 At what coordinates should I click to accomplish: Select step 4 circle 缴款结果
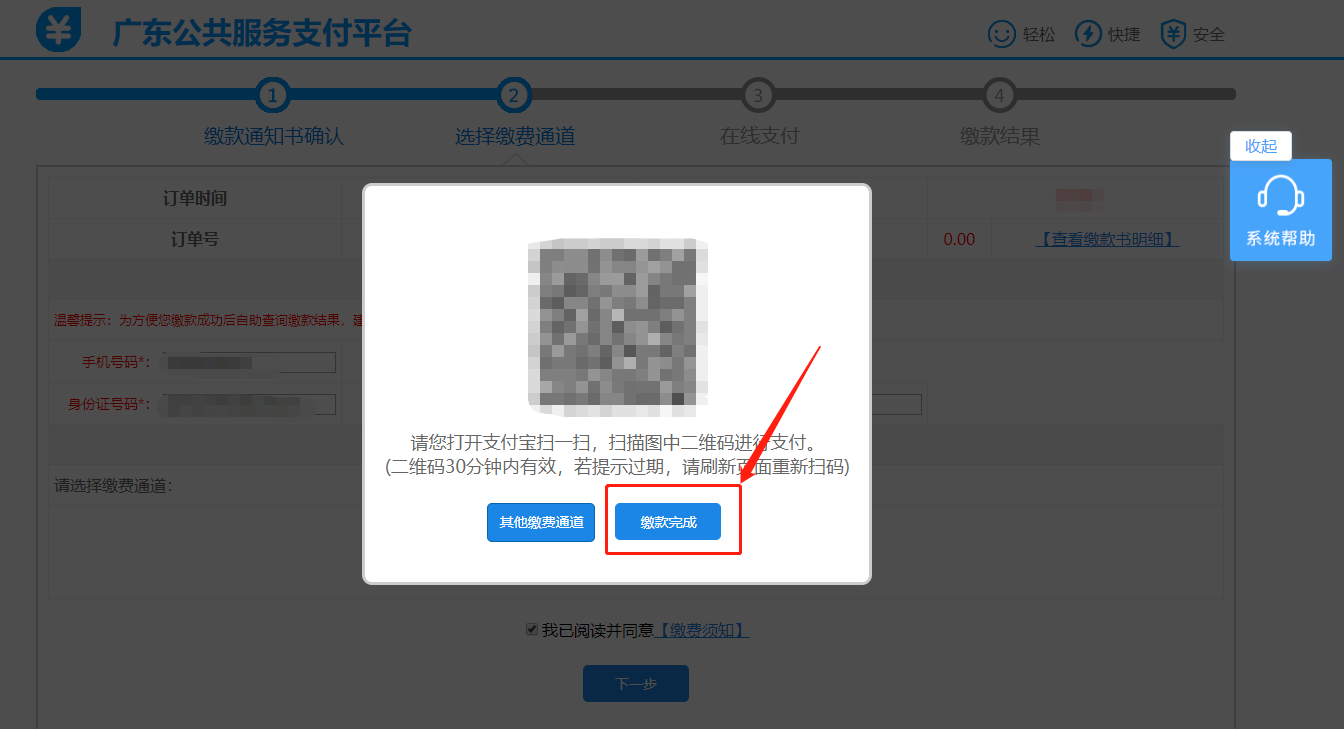999,96
